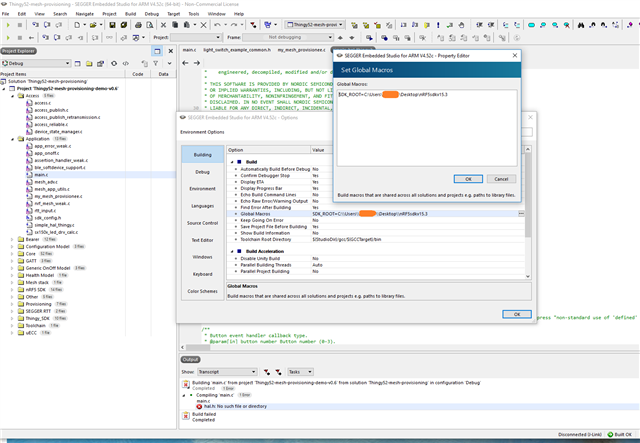This screenshot has height=443, width=640.
Task: Collapse the Build Acceleration group in Options
Action: [x=232, y=251]
